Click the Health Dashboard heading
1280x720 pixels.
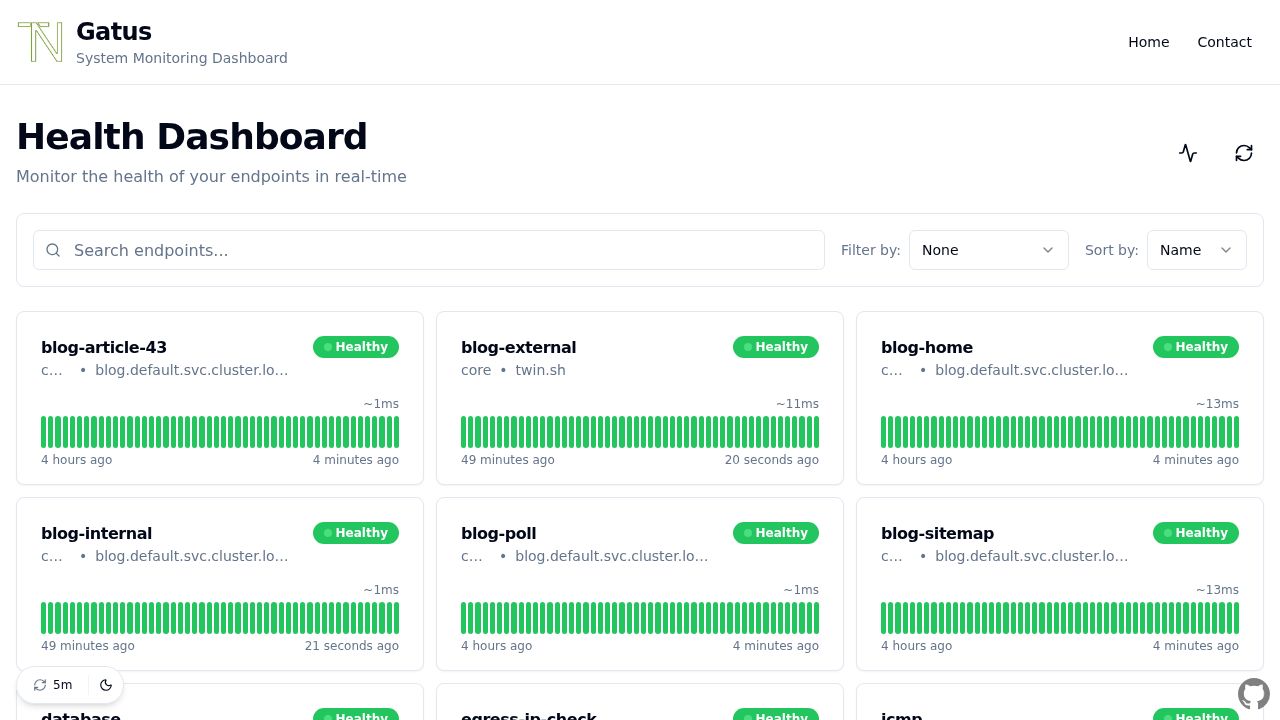[x=192, y=137]
